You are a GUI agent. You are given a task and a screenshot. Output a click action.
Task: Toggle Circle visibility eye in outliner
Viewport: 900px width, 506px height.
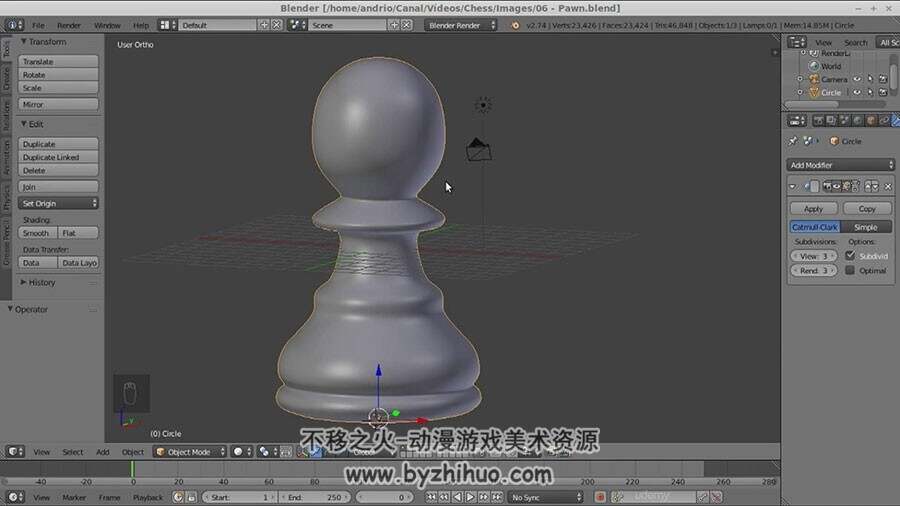857,92
